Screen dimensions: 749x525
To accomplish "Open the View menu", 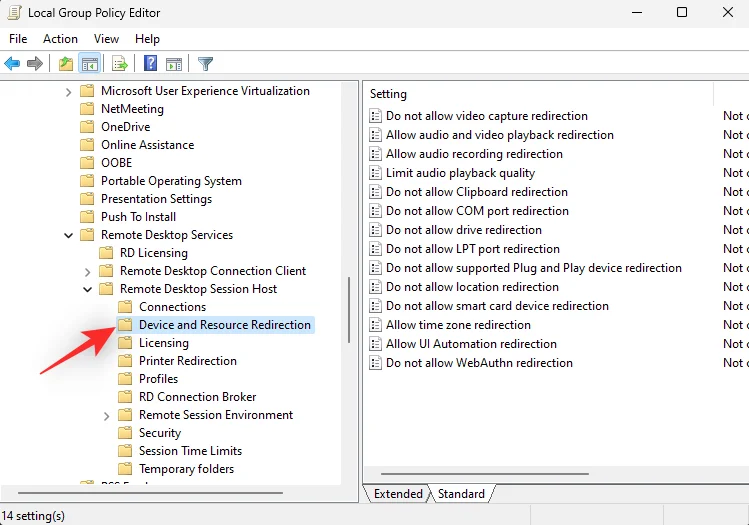I will 106,39.
